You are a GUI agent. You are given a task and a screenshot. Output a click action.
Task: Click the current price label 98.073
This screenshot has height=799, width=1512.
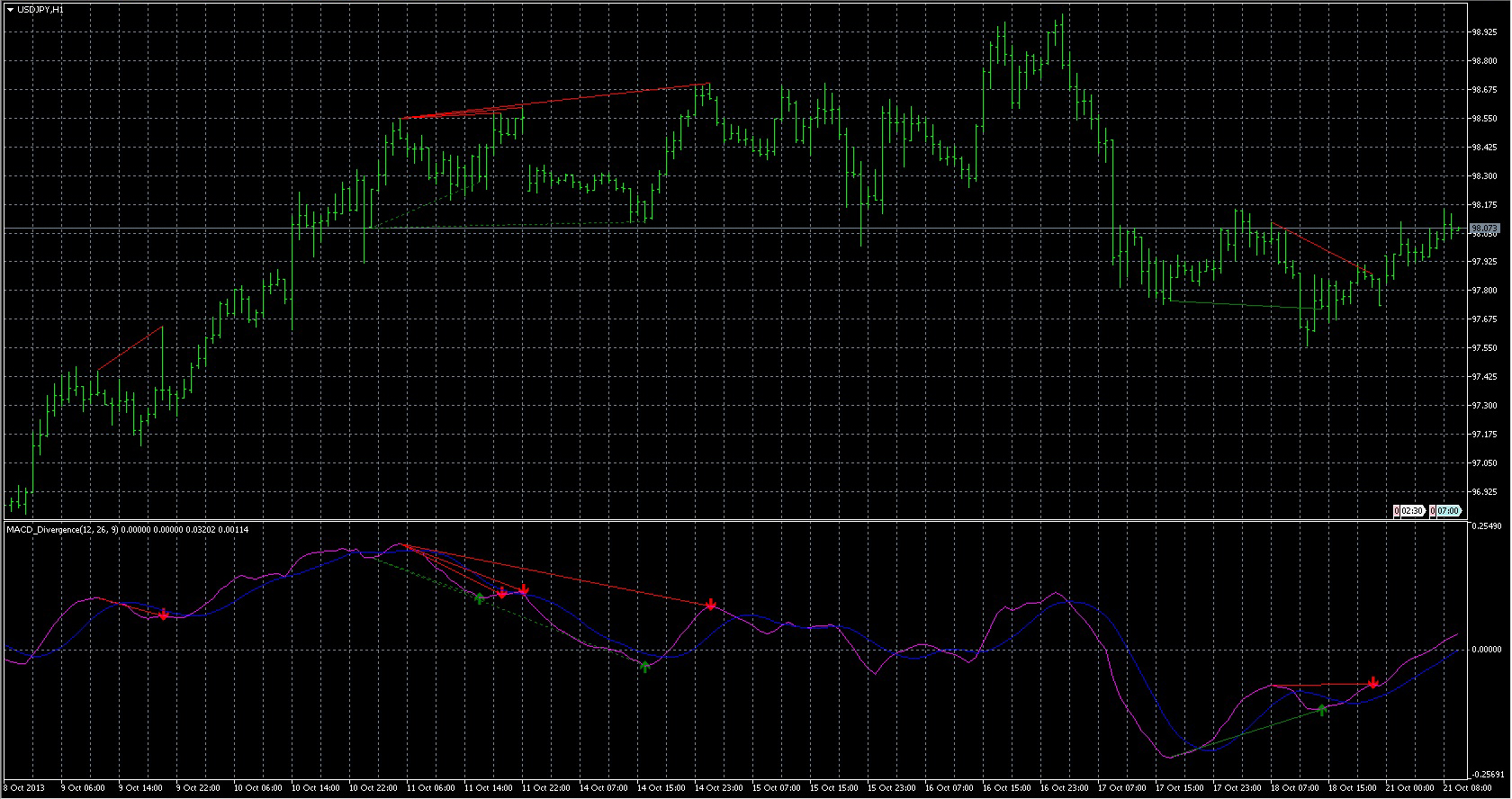pyautogui.click(x=1484, y=229)
